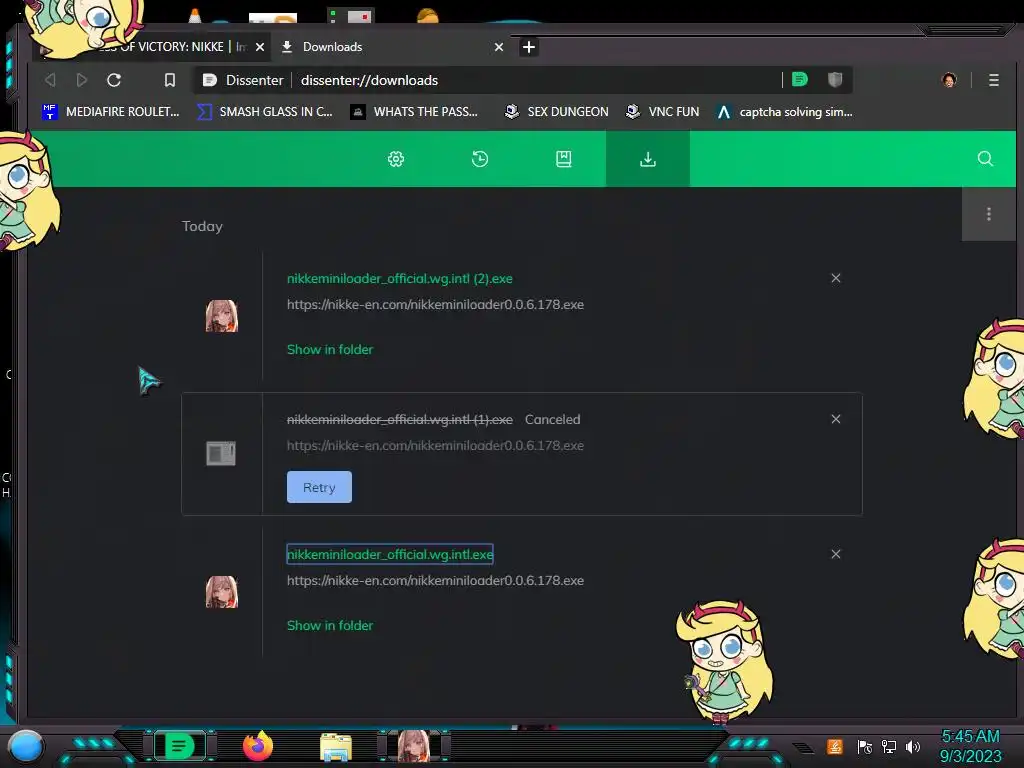Viewport: 1024px width, 768px height.
Task: Open the SMASH GLASS IN C... bookmark
Action: (265, 112)
